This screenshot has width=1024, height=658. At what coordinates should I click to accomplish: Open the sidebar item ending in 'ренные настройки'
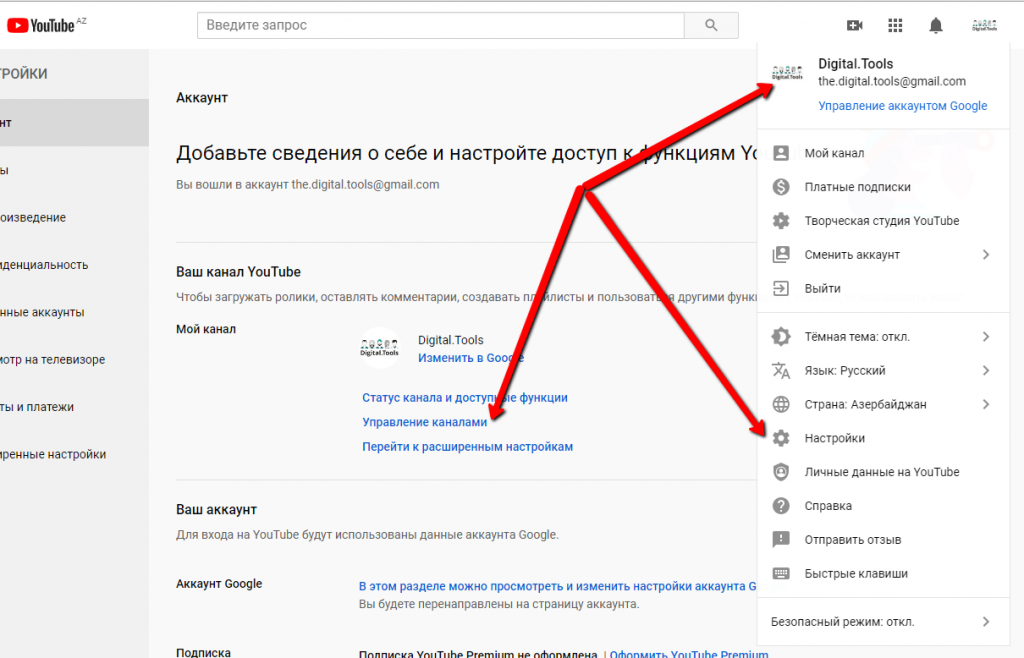(53, 454)
